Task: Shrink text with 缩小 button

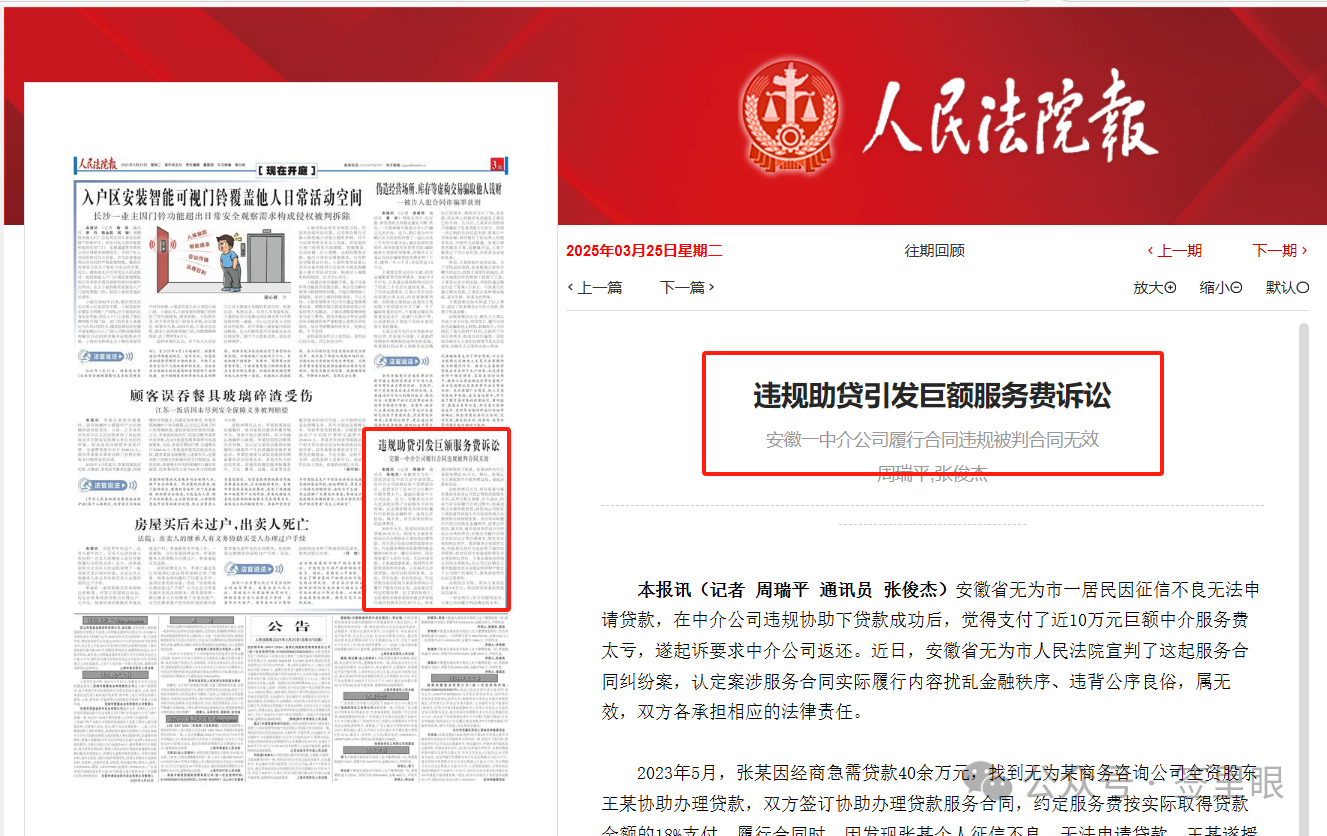Action: [1221, 287]
